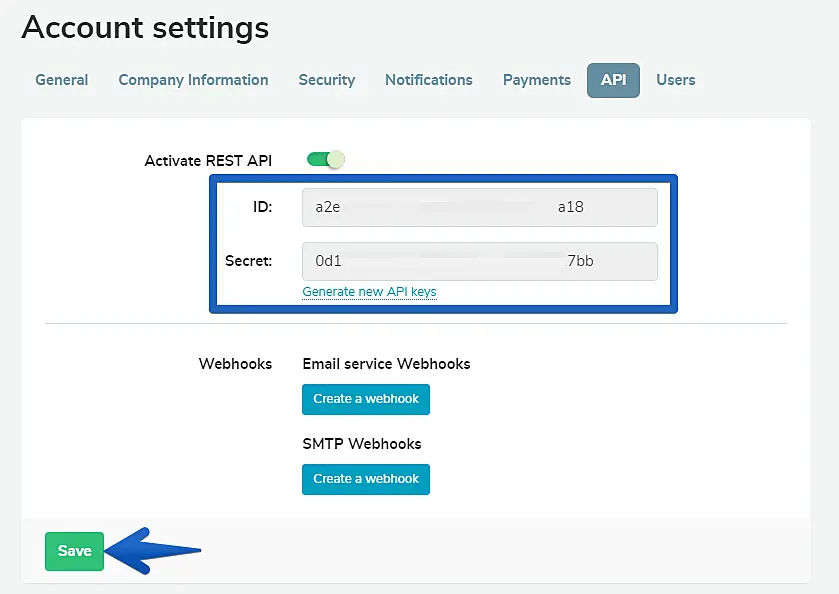
Task: Open the Notifications tab
Action: tap(428, 80)
